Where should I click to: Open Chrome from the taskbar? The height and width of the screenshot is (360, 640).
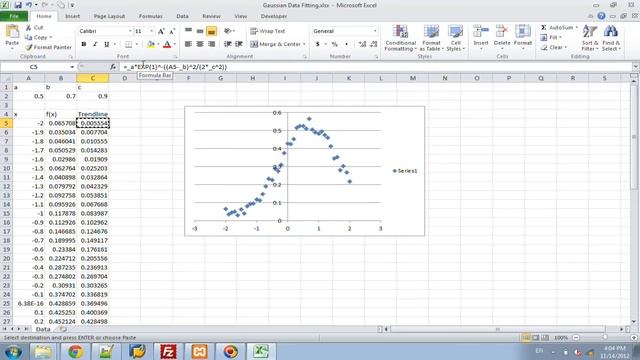75,351
